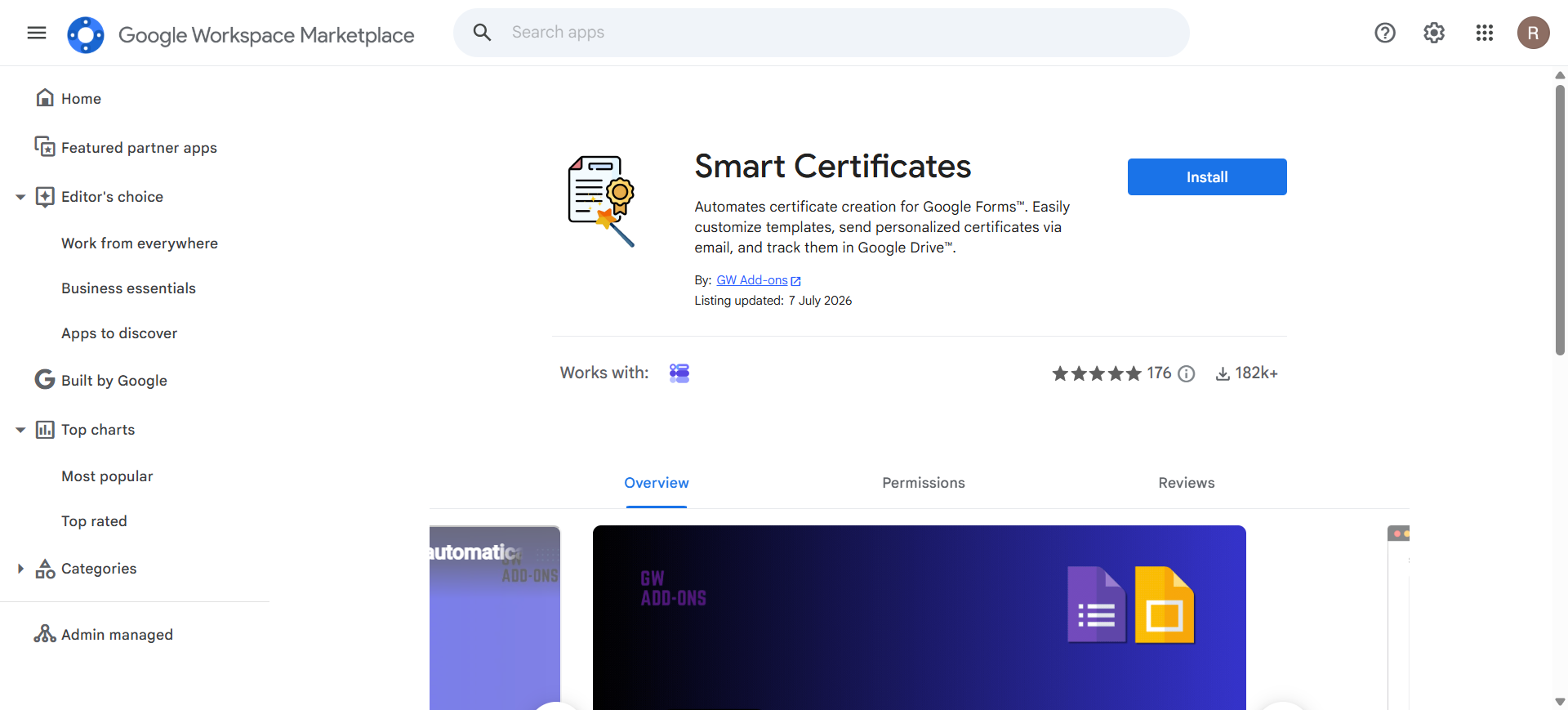Viewport: 1568px width, 710px height.
Task: Open Admin managed
Action: point(117,635)
